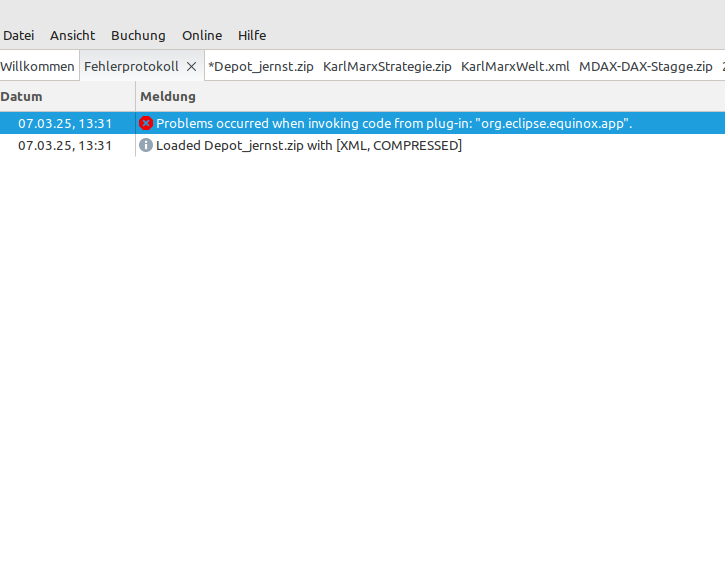Image resolution: width=725 pixels, height=562 pixels.
Task: Select the 'Loaded Depot_jernst.zip with' log message
Action: (308, 145)
